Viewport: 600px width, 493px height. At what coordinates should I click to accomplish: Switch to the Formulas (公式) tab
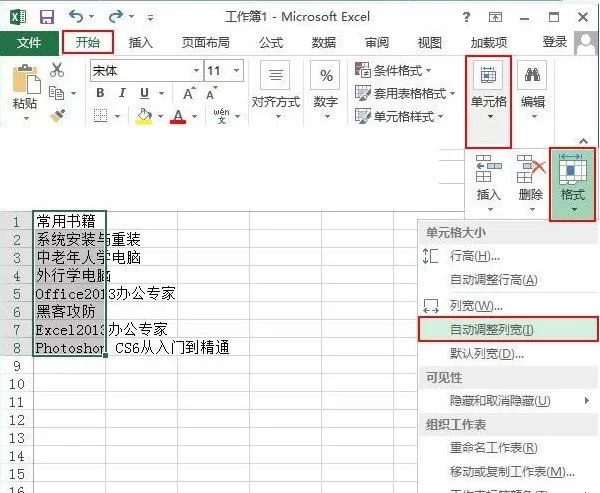click(271, 42)
